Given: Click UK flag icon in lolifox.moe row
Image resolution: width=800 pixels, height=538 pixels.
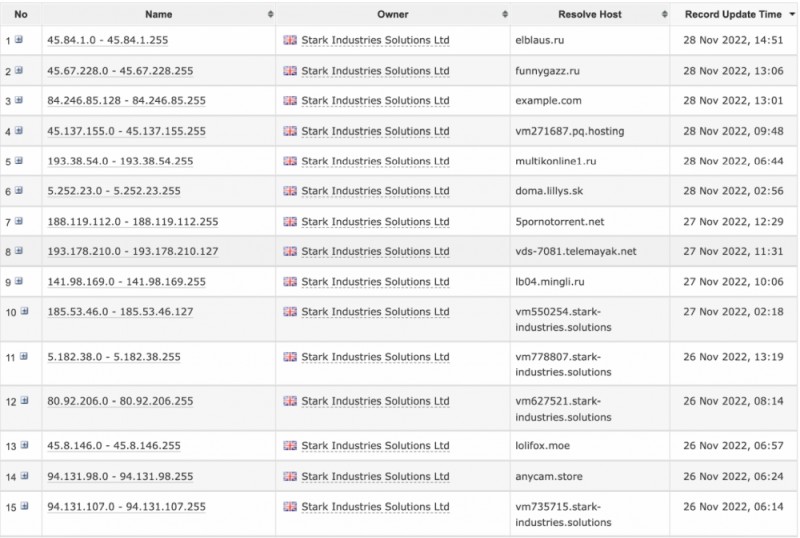Looking at the screenshot, I should (290, 446).
